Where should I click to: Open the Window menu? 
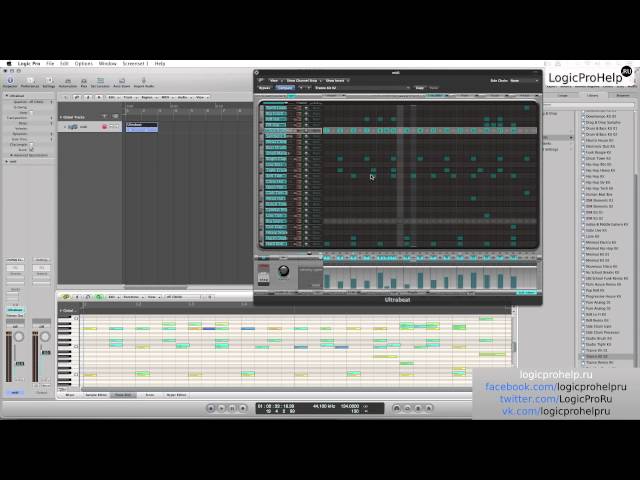(108, 64)
